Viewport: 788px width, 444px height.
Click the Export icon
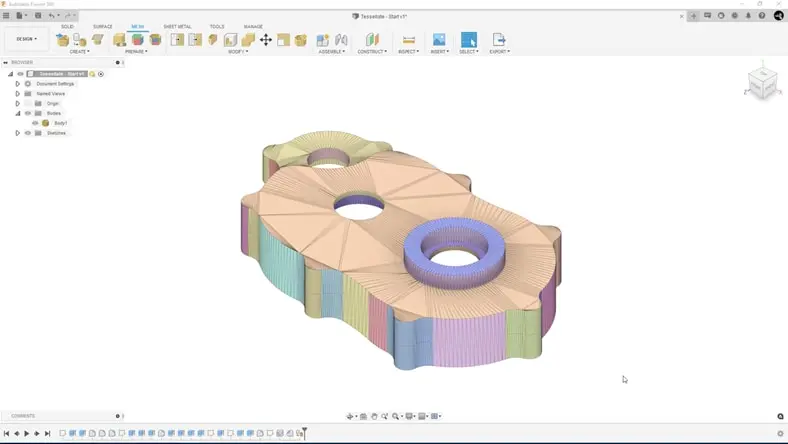[499, 40]
